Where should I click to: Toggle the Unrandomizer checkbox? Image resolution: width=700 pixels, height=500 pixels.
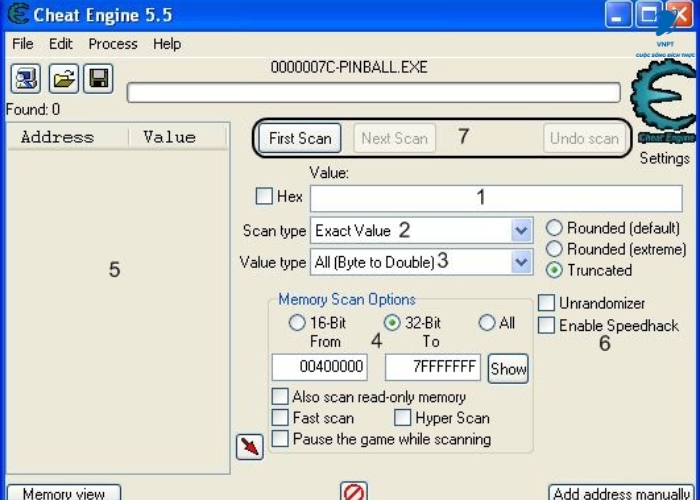[x=546, y=303]
